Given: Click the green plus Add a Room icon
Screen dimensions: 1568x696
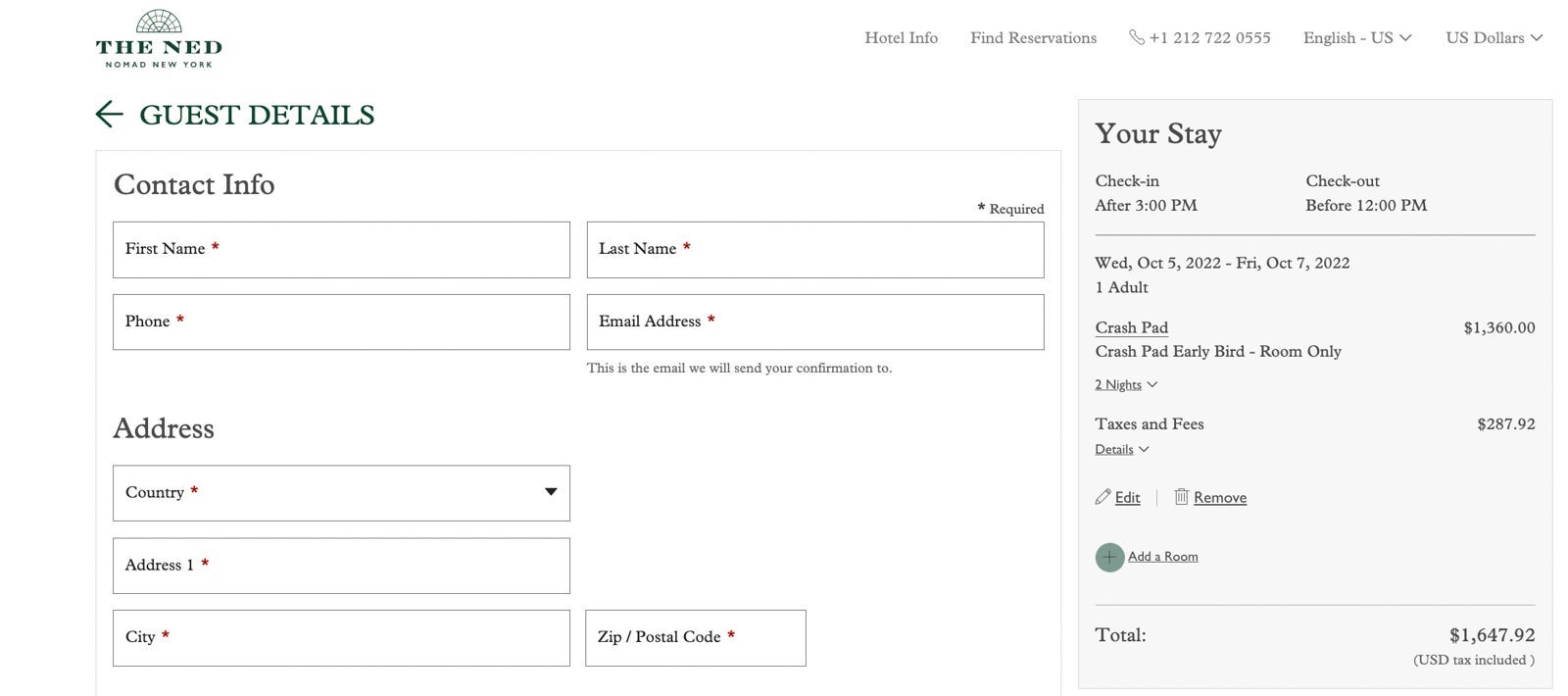Looking at the screenshot, I should coord(1109,557).
